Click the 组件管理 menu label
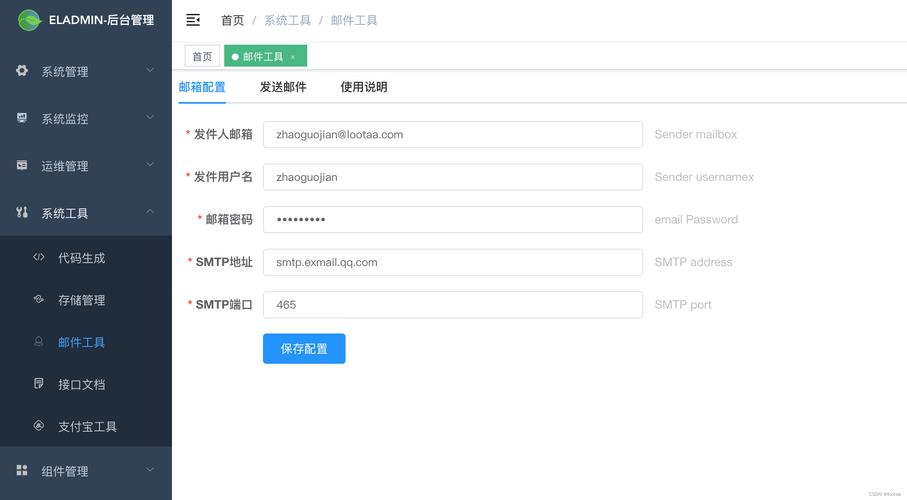 point(65,471)
